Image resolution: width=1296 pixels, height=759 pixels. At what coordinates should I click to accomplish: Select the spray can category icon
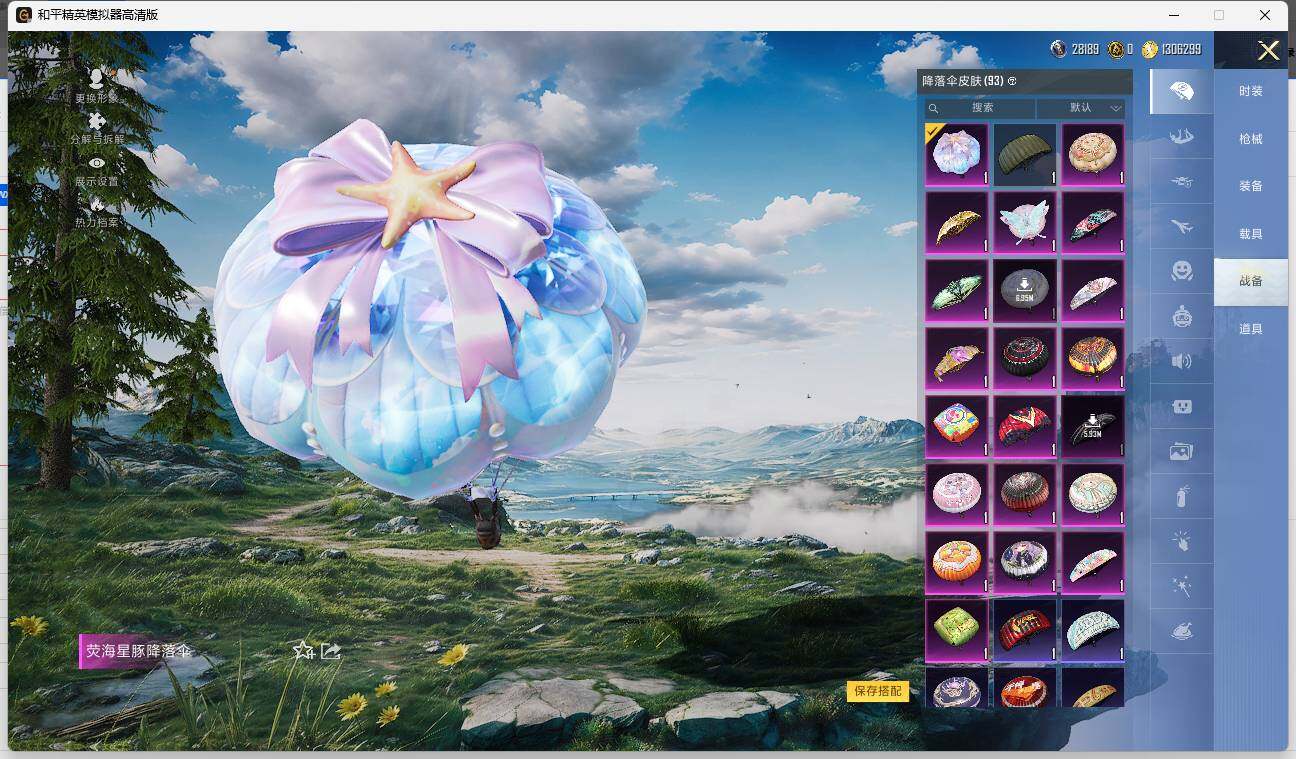(1181, 496)
